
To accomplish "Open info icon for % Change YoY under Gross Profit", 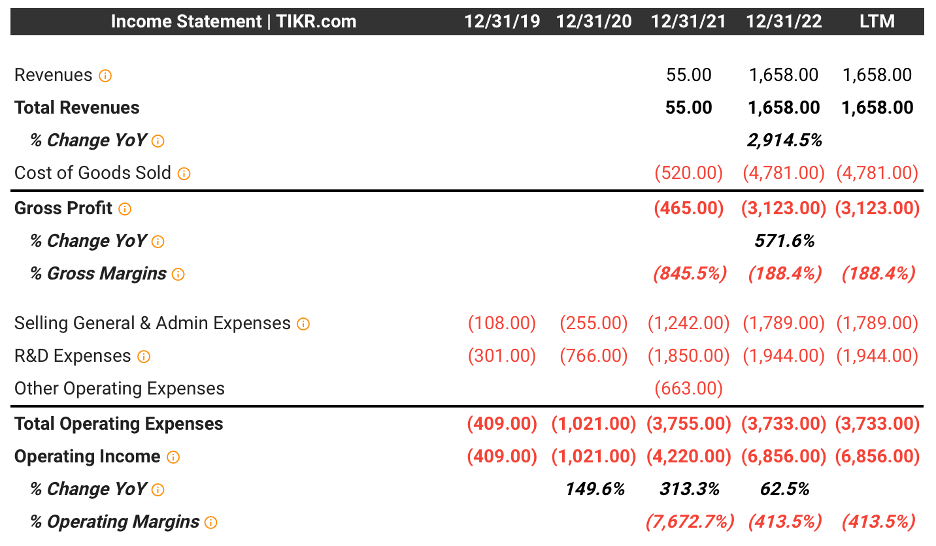I will tap(158, 242).
